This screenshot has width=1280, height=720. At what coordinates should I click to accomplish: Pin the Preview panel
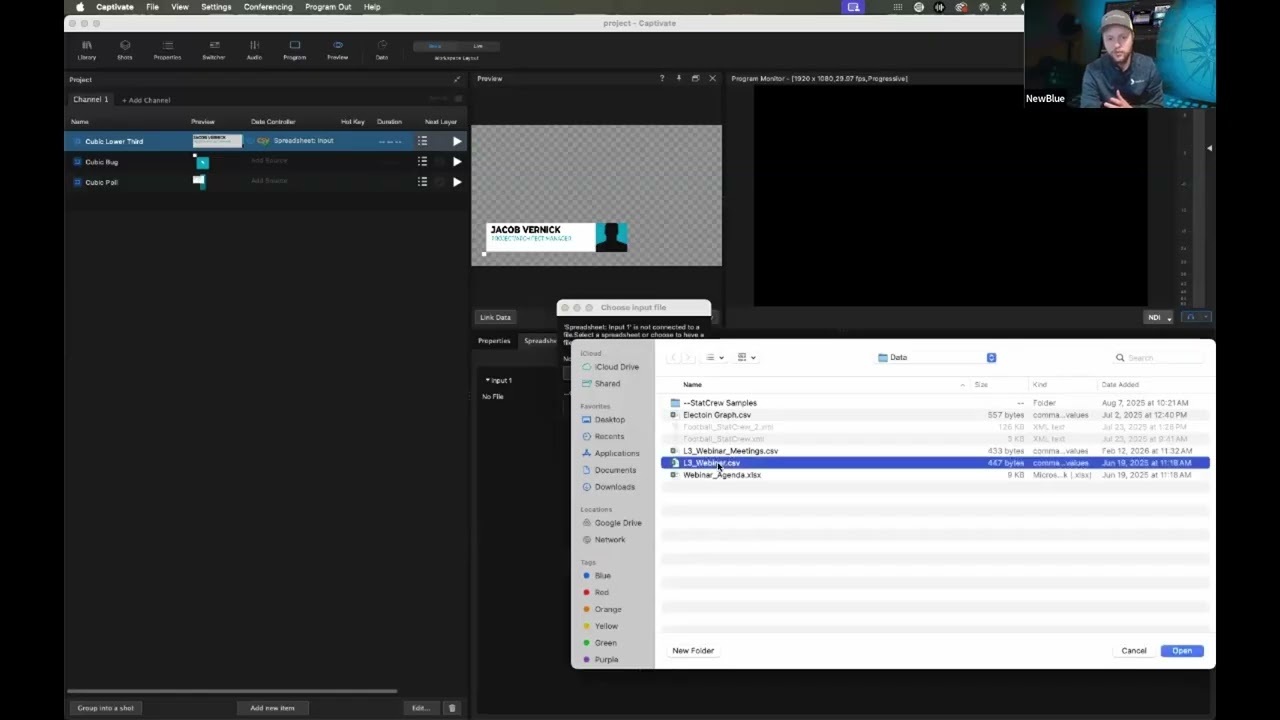pyautogui.click(x=678, y=78)
